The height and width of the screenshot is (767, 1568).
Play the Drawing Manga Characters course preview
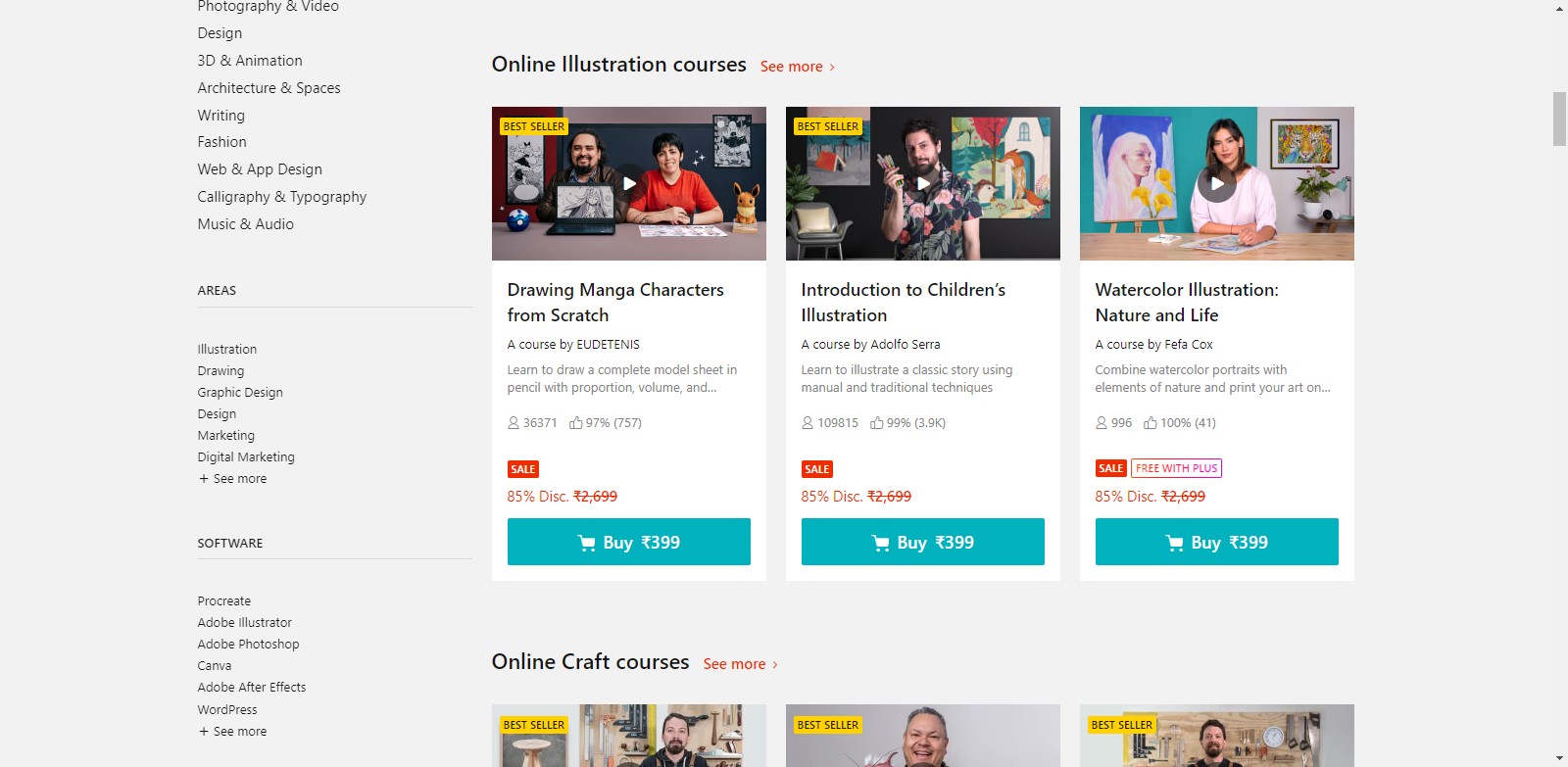pyautogui.click(x=629, y=183)
